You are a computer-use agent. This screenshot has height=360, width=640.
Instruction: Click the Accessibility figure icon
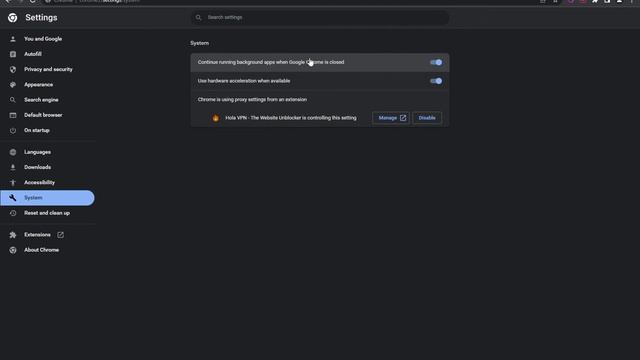click(x=13, y=182)
